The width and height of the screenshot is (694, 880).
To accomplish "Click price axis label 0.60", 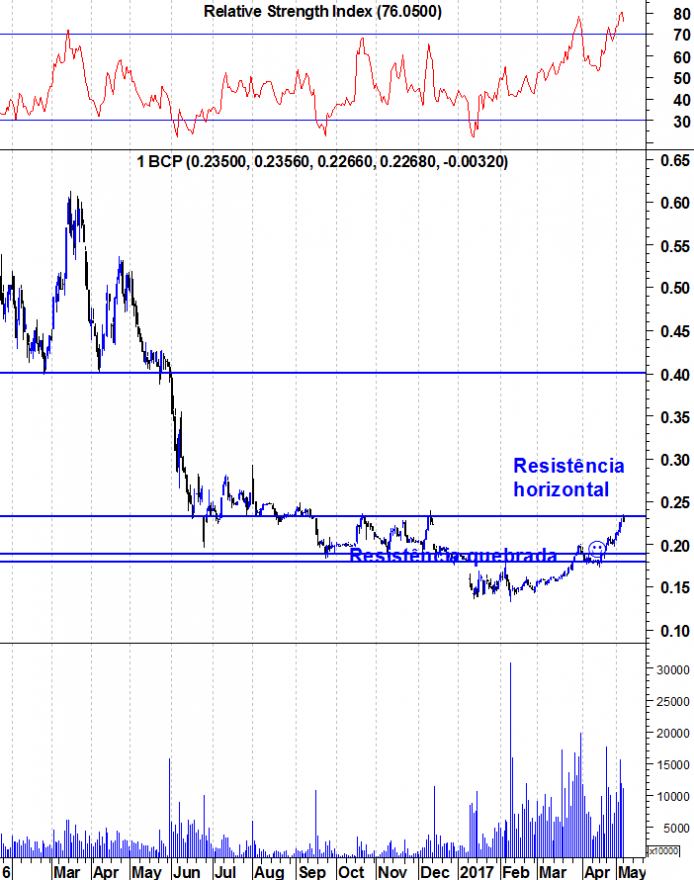I will [675, 203].
